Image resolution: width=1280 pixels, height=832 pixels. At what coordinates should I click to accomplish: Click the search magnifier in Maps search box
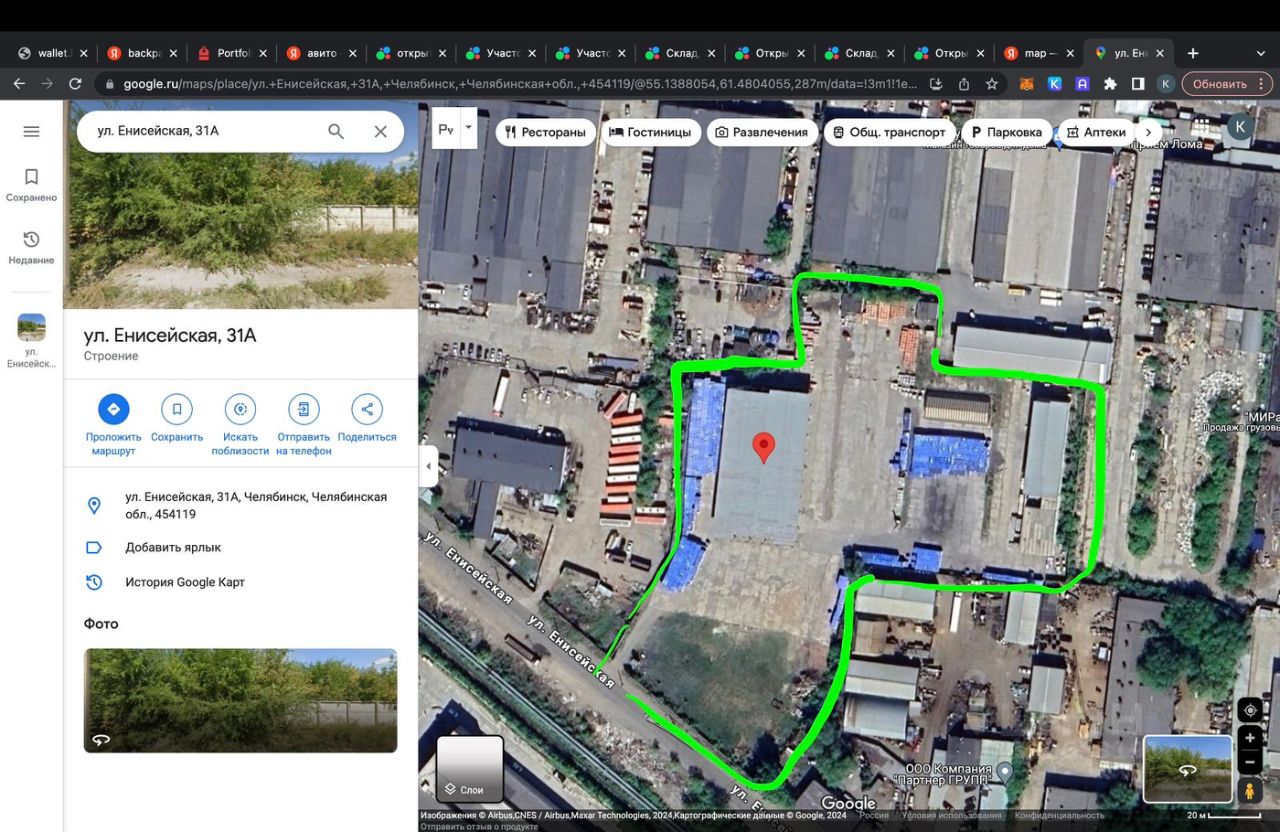tap(336, 131)
